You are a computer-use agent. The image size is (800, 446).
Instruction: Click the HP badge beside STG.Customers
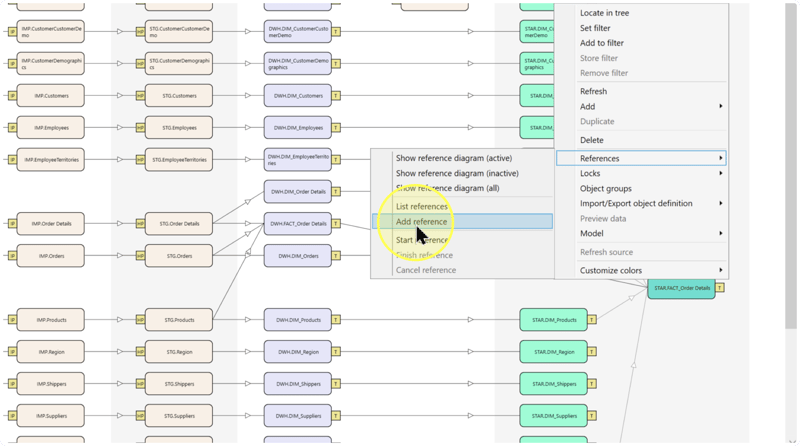140,95
